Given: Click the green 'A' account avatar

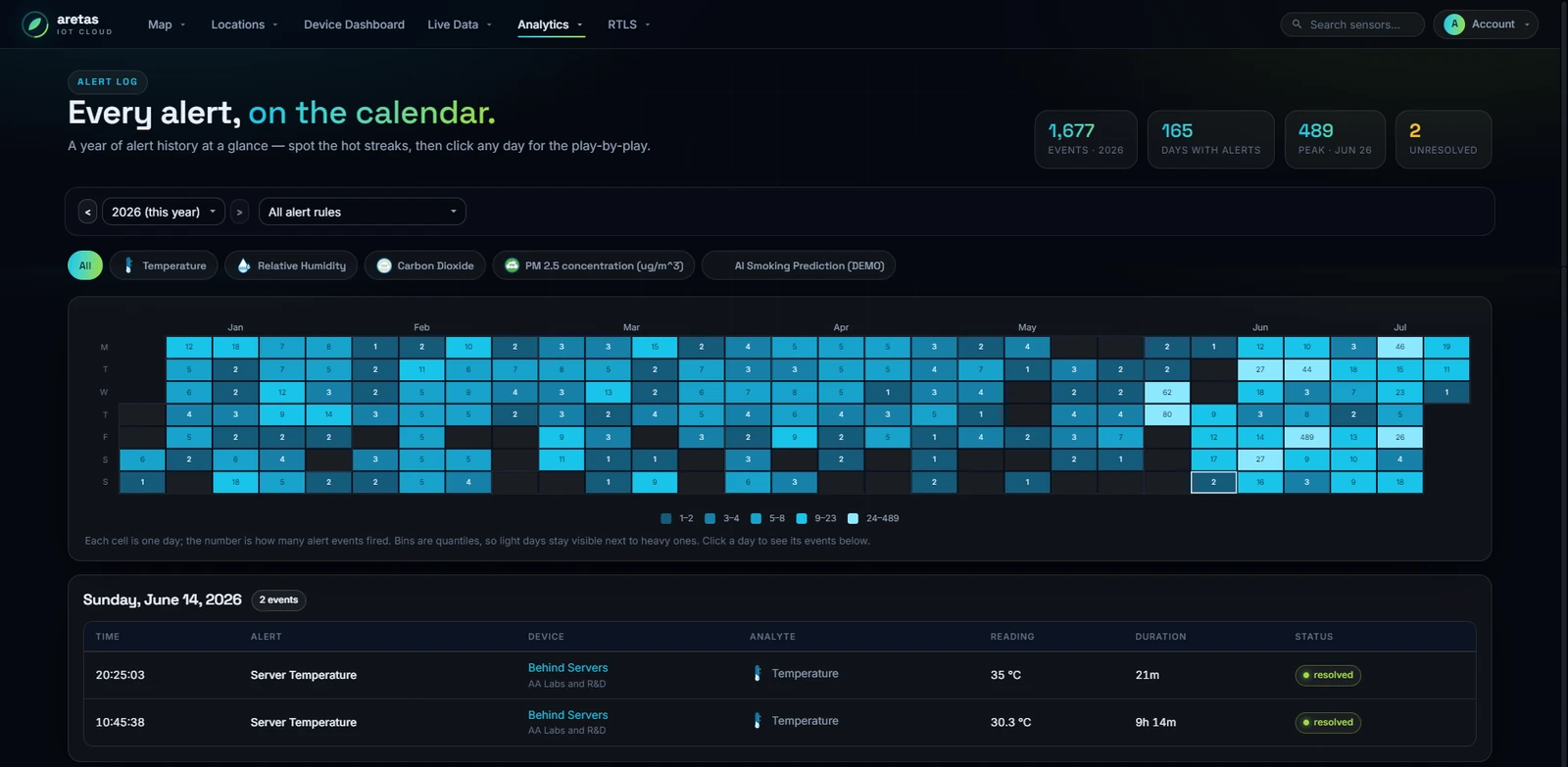Looking at the screenshot, I should point(1454,24).
